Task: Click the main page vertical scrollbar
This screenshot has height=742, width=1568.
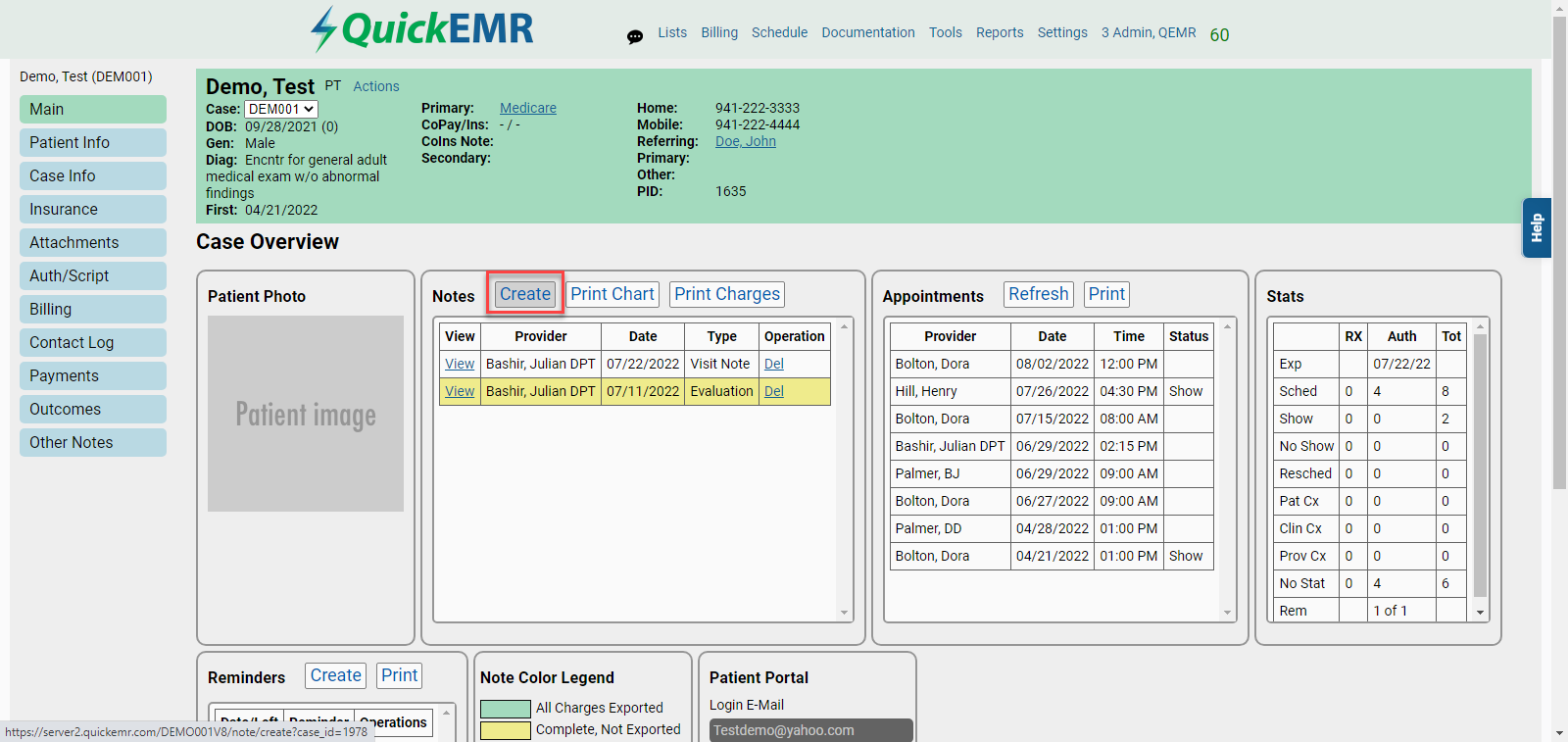Action: [x=1559, y=252]
